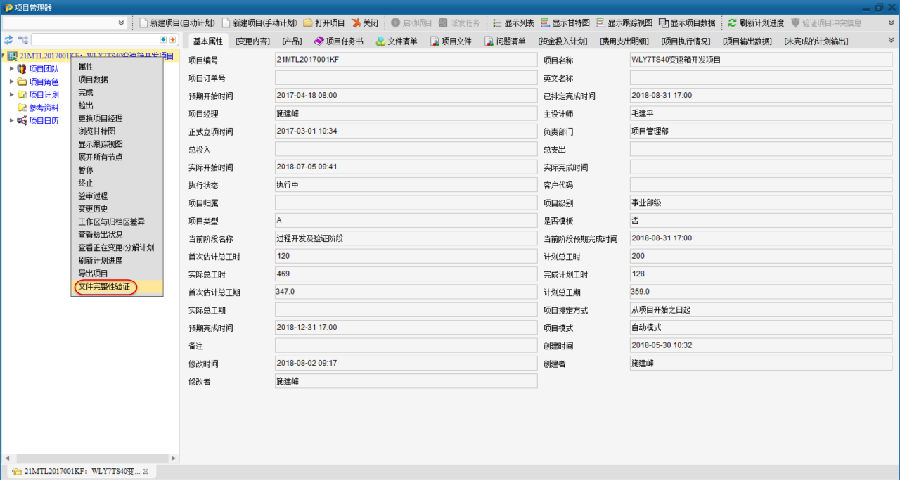Click the orange arrow icon in tree search box

172,40
